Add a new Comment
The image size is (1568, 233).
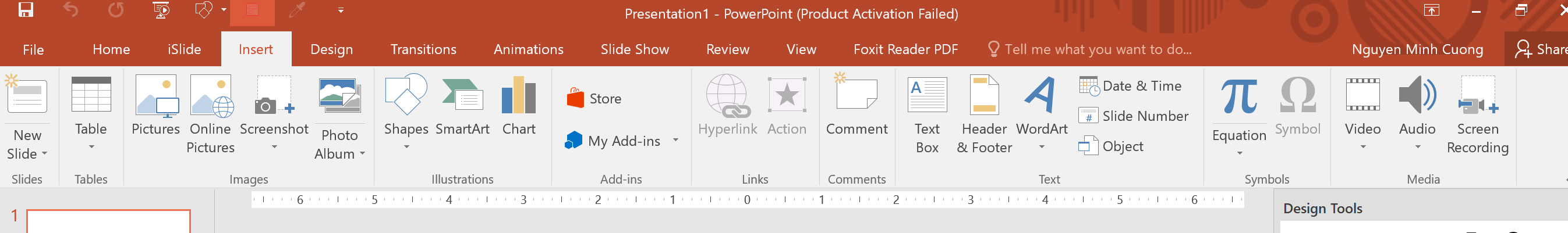pos(856,106)
